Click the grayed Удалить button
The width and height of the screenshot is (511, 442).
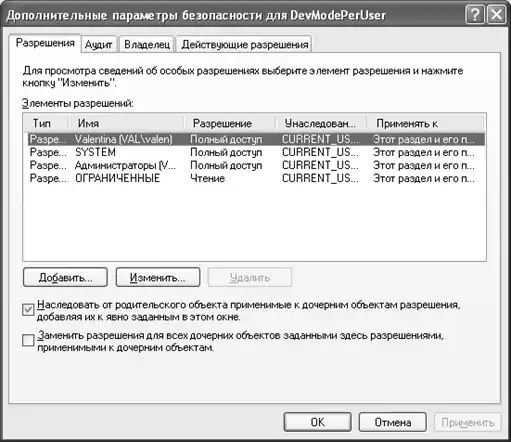click(250, 277)
